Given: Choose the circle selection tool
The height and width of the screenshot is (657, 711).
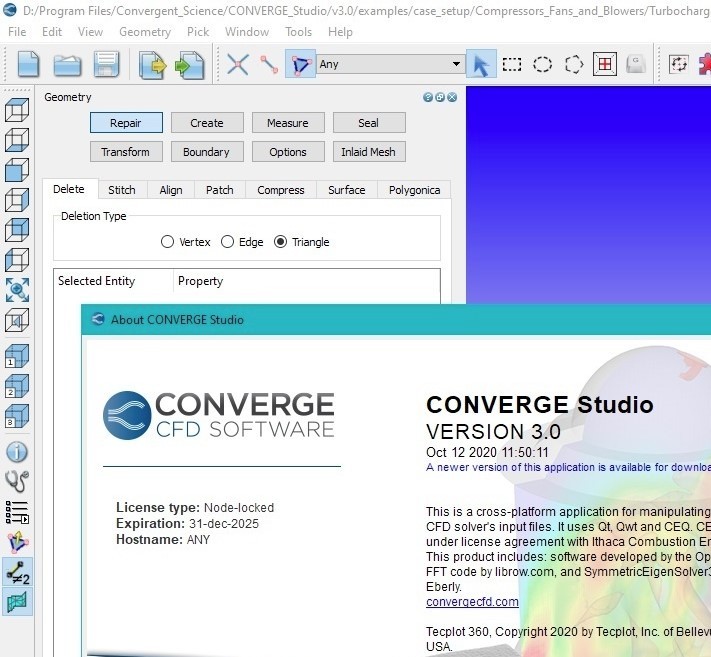Looking at the screenshot, I should (542, 65).
